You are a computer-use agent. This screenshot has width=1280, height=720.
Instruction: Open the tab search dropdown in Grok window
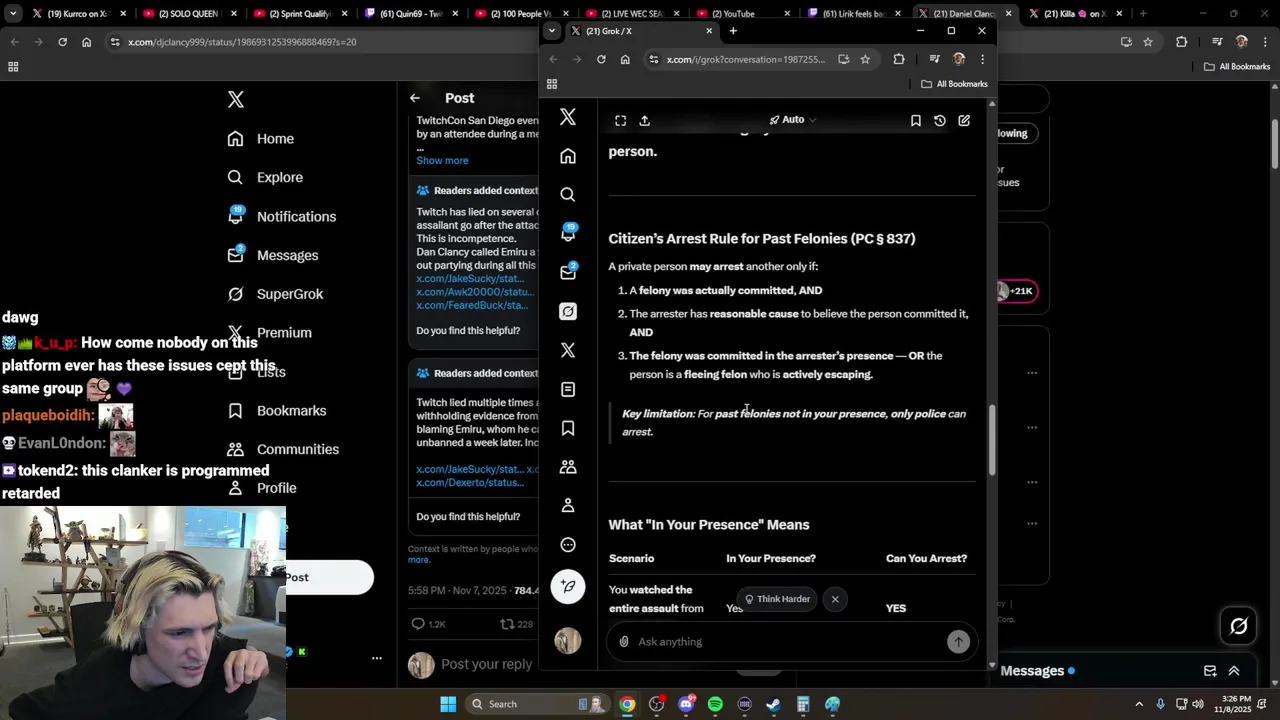[551, 31]
